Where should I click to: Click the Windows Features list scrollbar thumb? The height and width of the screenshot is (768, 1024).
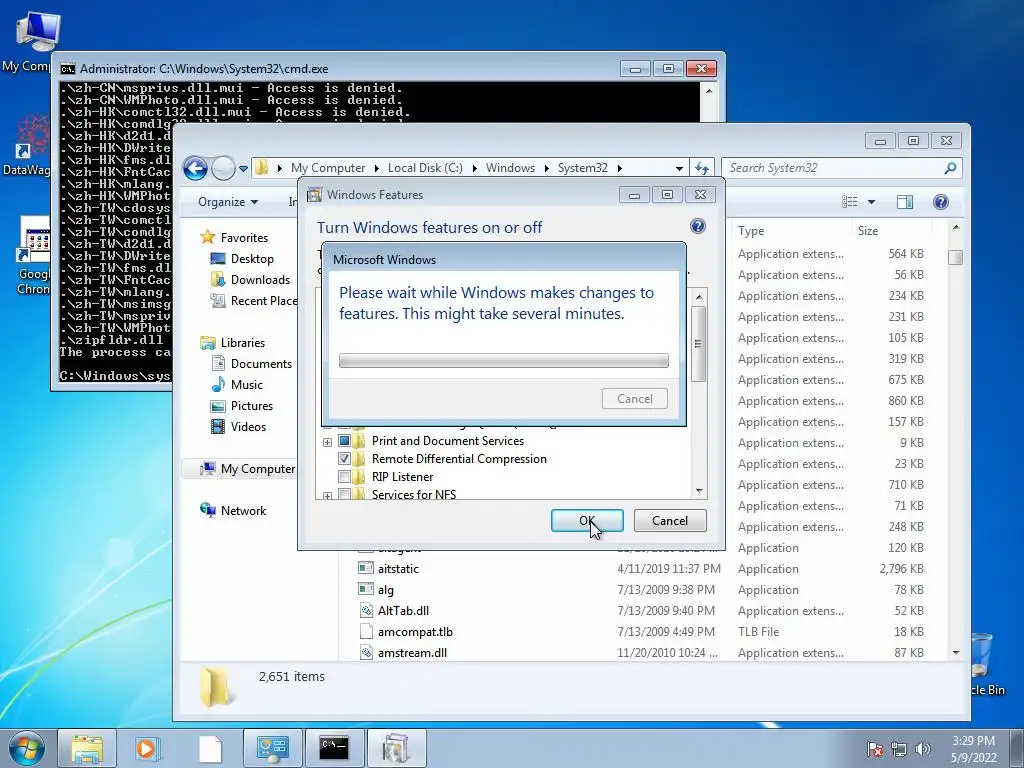tap(698, 344)
